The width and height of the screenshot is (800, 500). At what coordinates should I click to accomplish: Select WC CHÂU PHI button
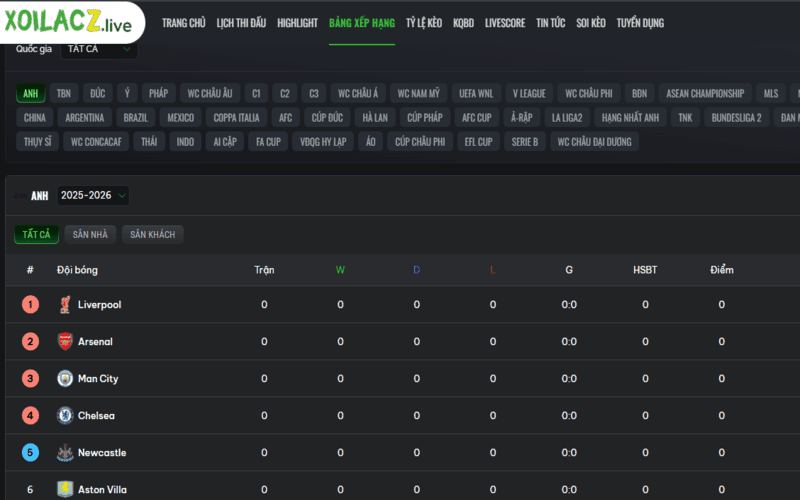tap(589, 93)
